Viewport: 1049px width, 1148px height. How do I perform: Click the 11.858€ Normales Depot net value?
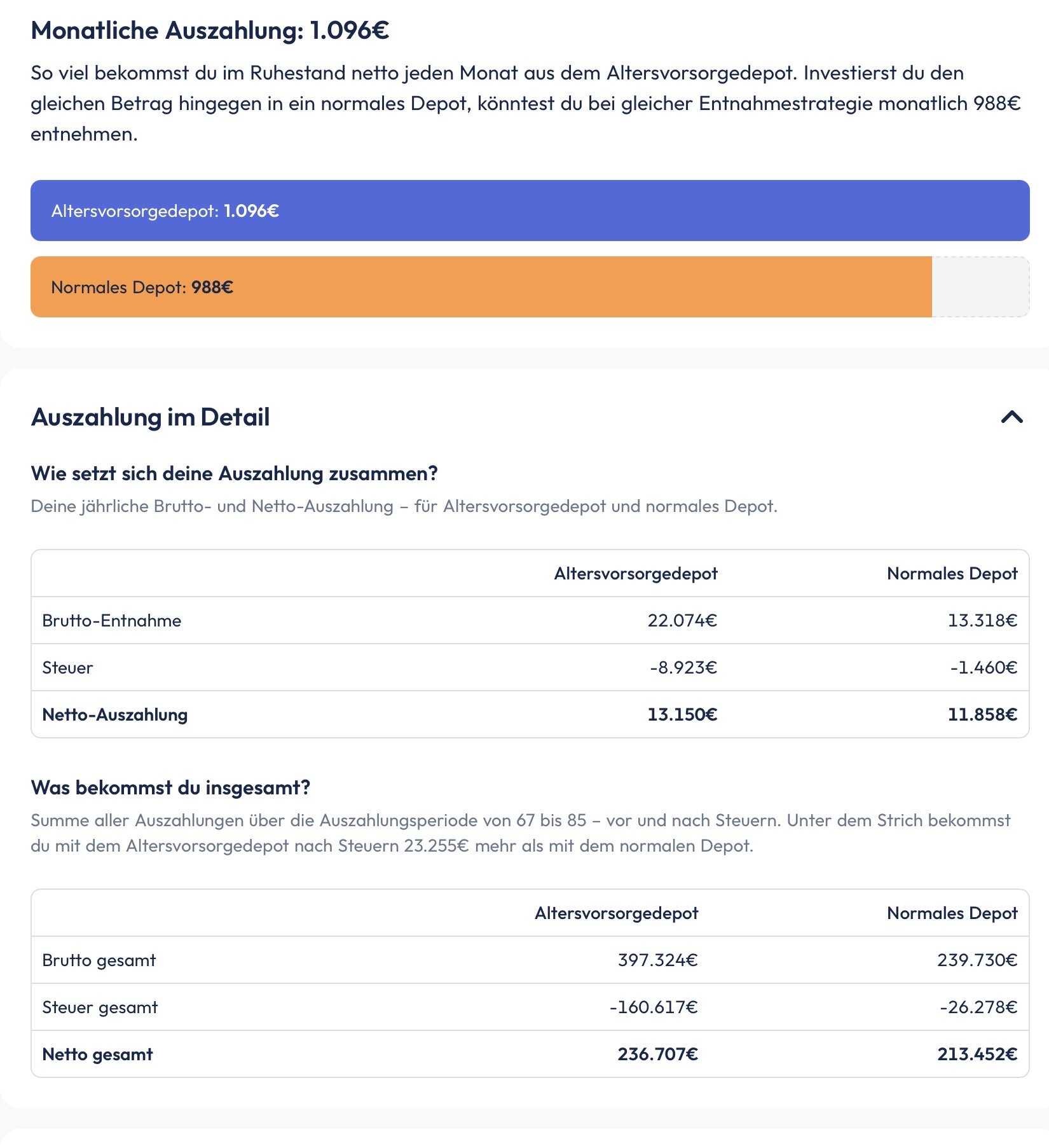point(982,715)
